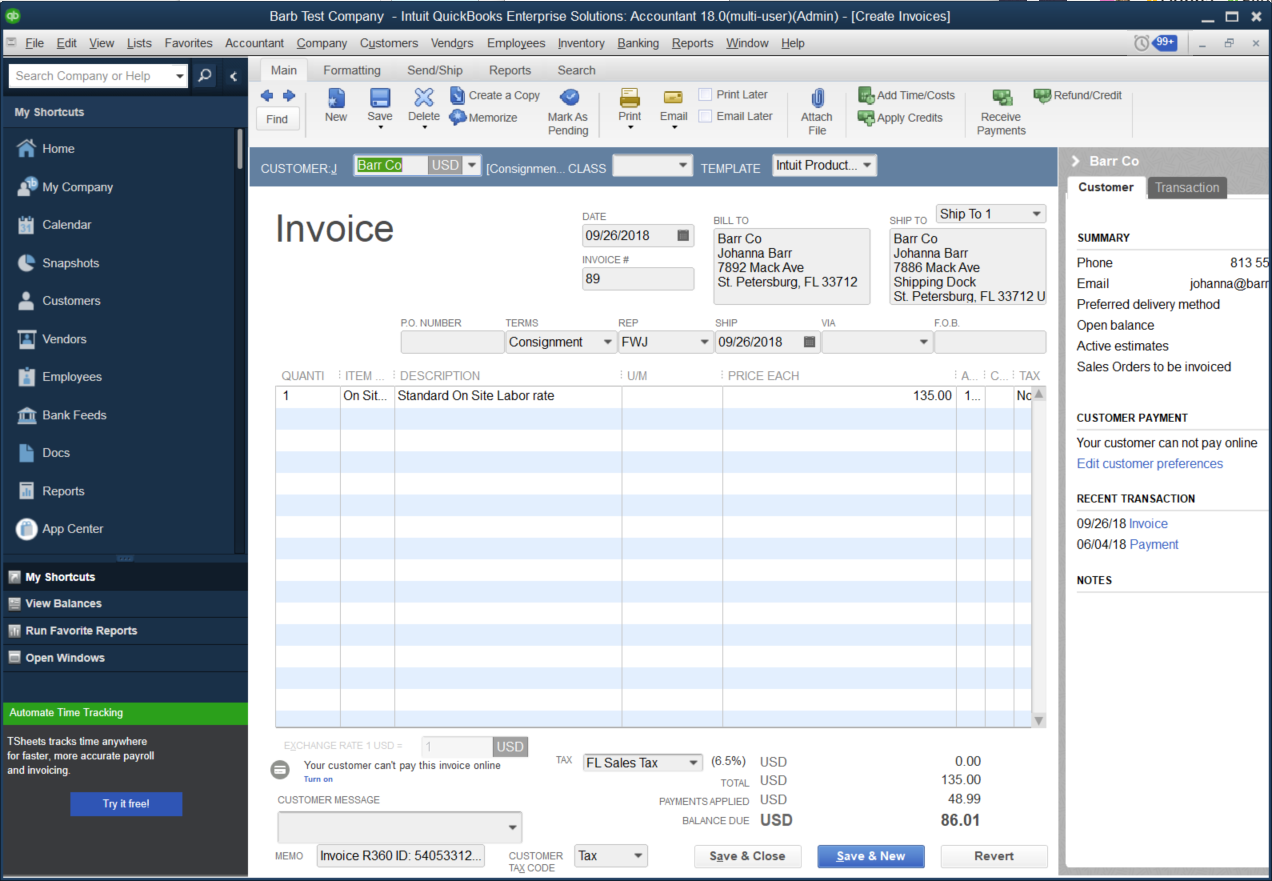
Task: Enable the Email Later checkbox
Action: click(x=705, y=116)
